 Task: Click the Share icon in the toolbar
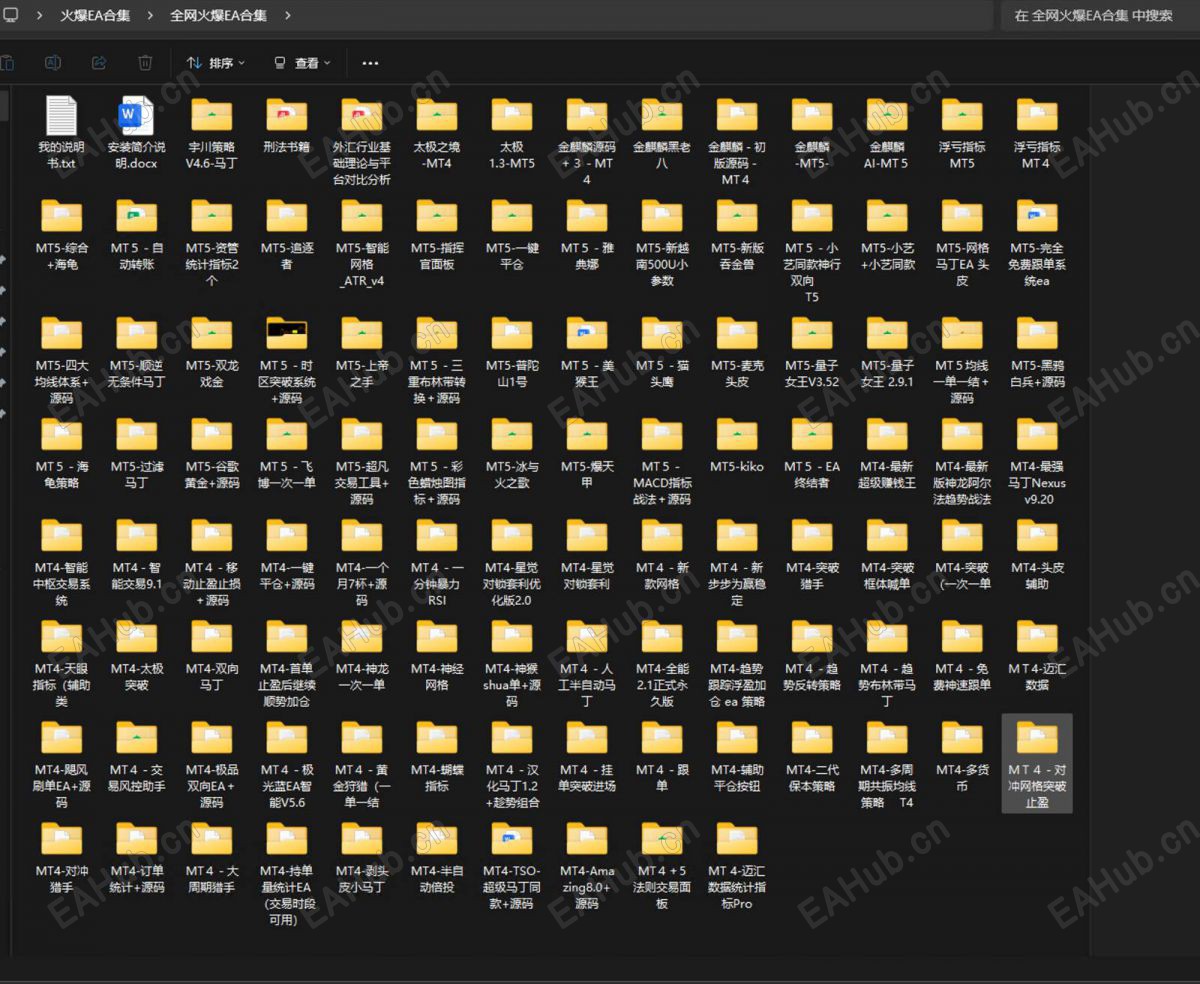[x=99, y=63]
